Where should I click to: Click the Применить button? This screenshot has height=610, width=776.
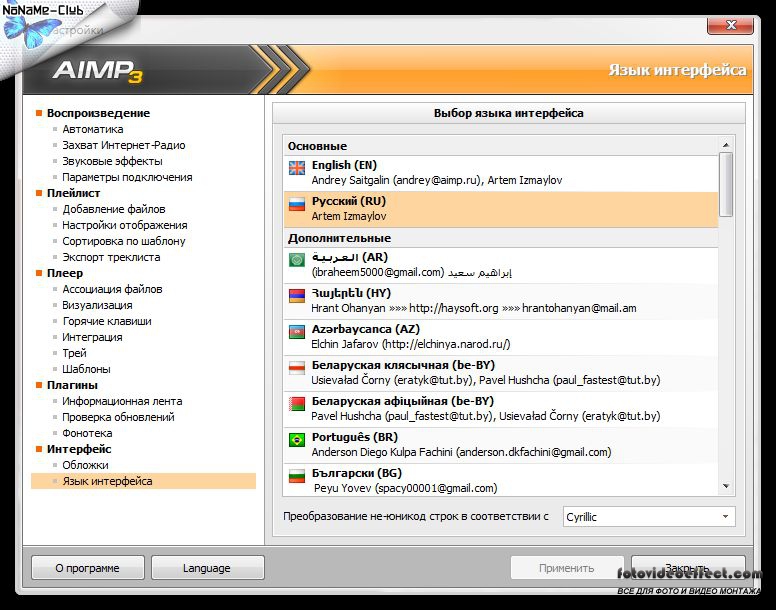click(566, 568)
